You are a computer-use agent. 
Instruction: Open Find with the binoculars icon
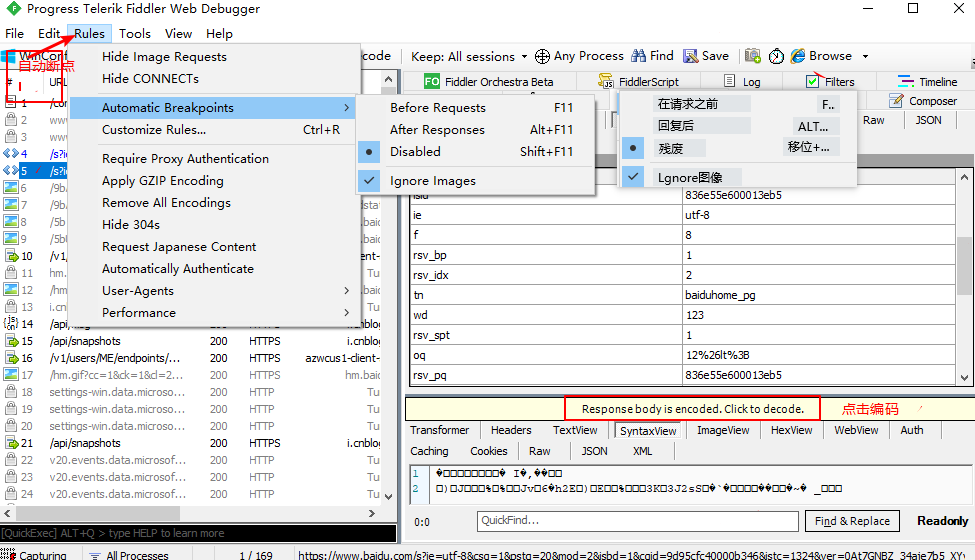pyautogui.click(x=638, y=56)
